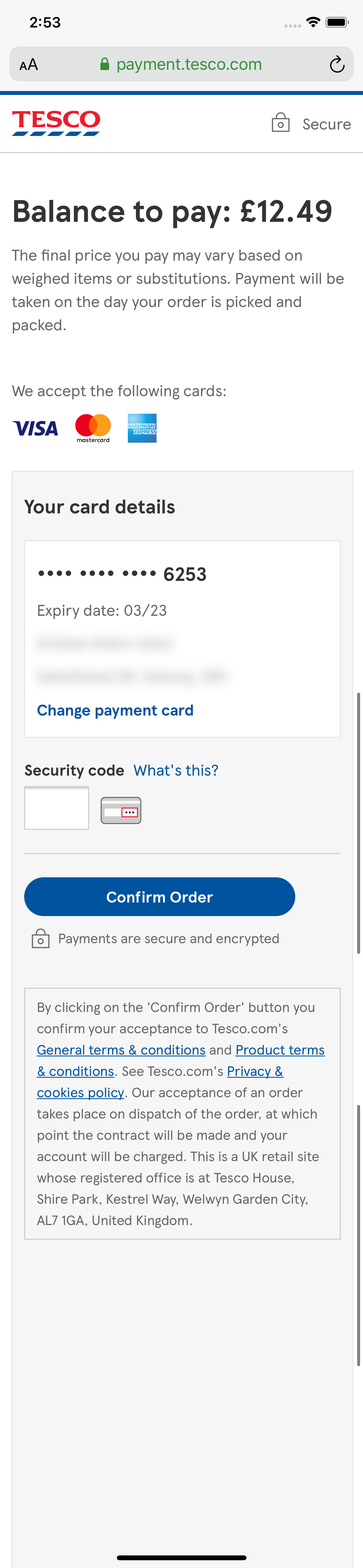Open the Product terms & conditions link
The height and width of the screenshot is (1568, 363).
[280, 1049]
